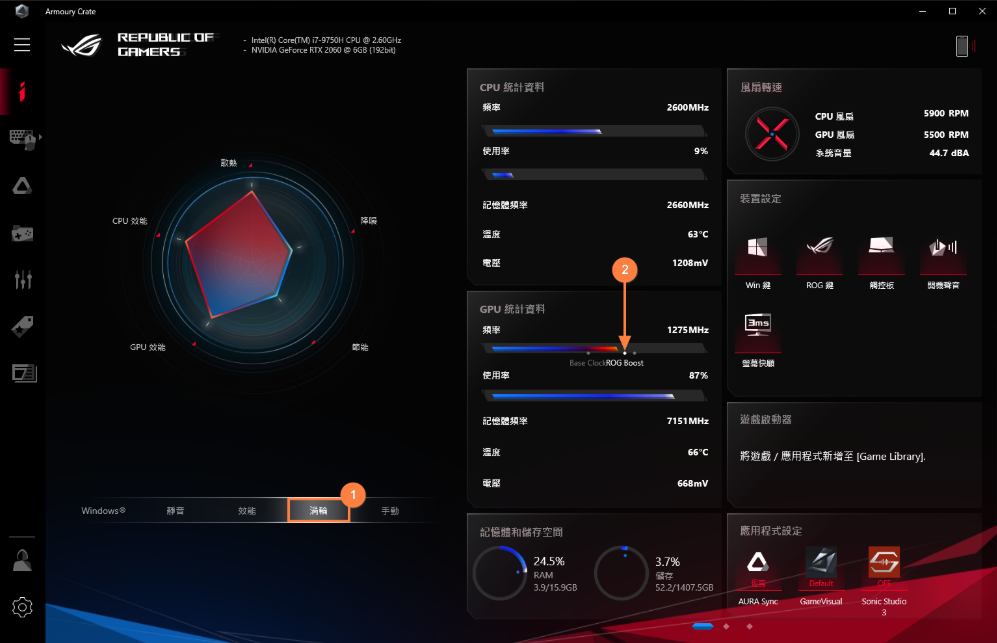The width and height of the screenshot is (997, 643).
Task: Click the CPU memory frequency 2660MHz
Action: coord(687,205)
